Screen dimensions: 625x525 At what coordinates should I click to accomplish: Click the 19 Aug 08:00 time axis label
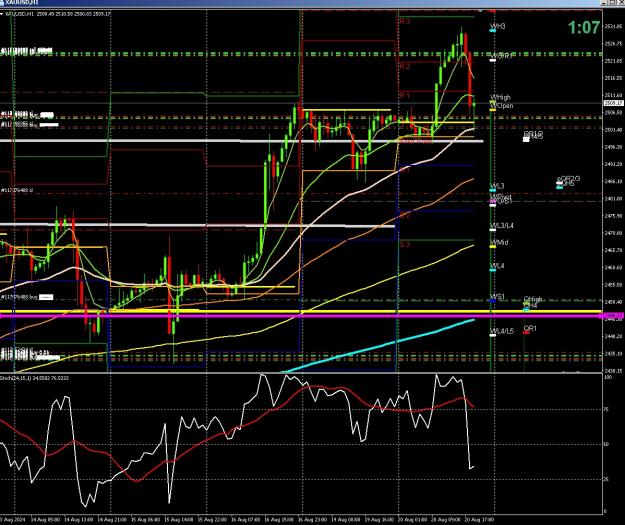(346, 520)
